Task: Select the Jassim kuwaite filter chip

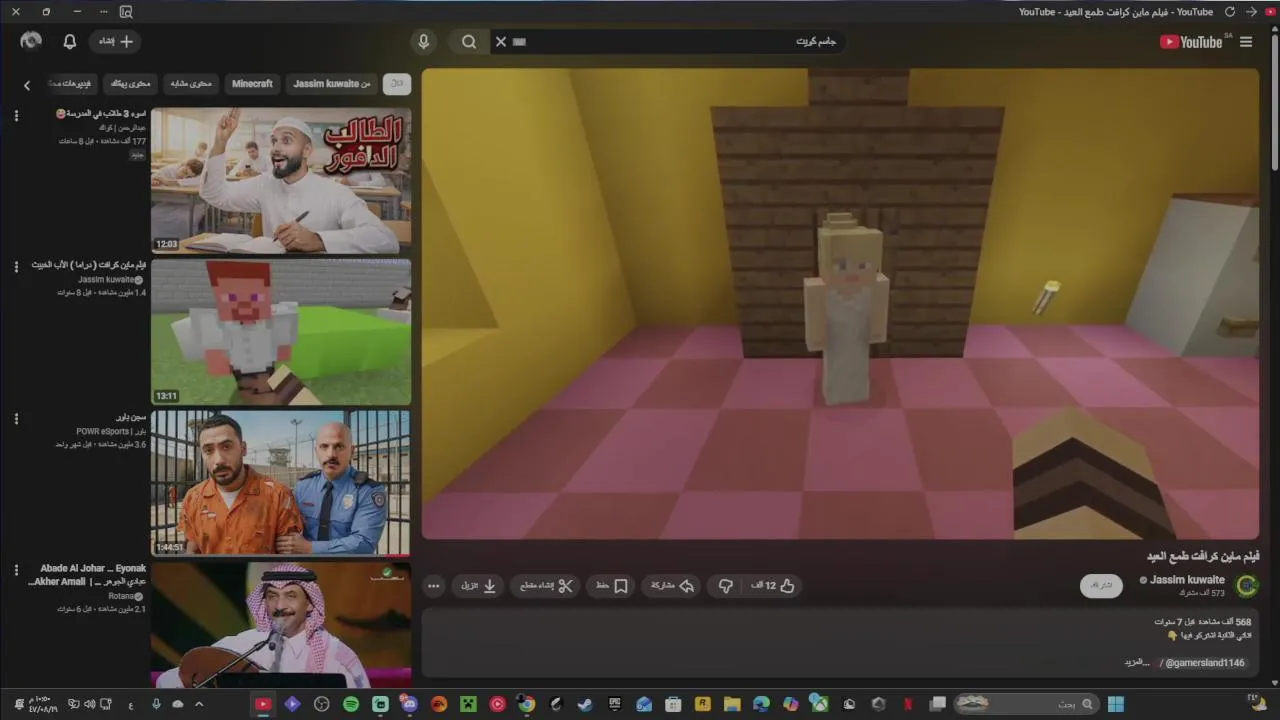Action: coord(332,84)
